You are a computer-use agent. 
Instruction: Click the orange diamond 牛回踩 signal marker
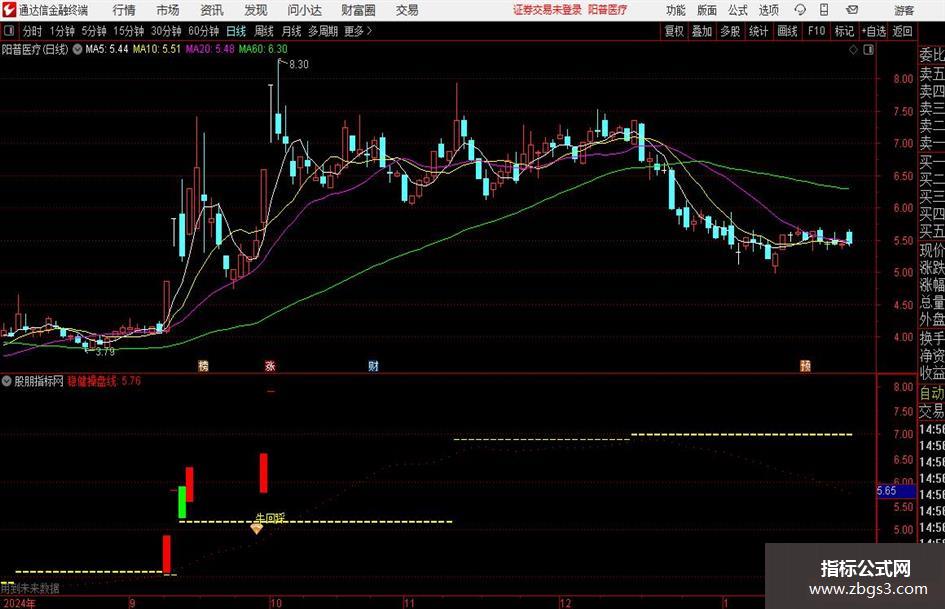coord(257,529)
